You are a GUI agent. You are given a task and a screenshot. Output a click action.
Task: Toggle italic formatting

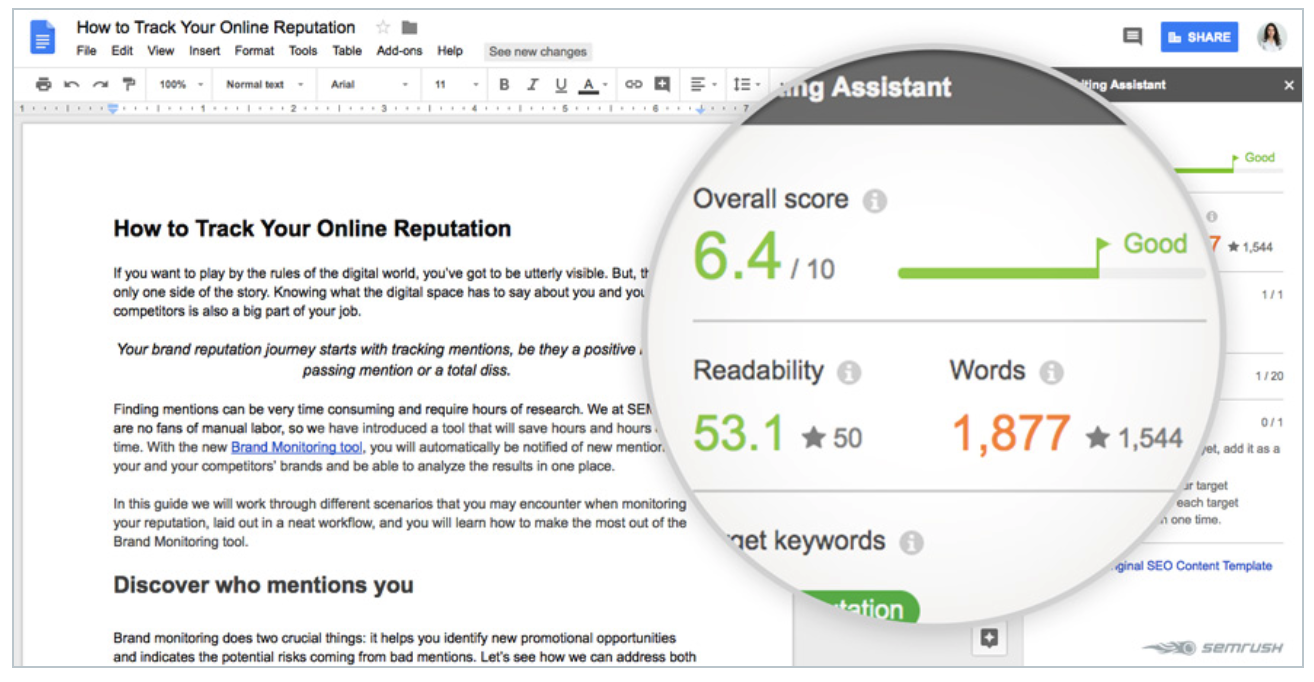[532, 85]
